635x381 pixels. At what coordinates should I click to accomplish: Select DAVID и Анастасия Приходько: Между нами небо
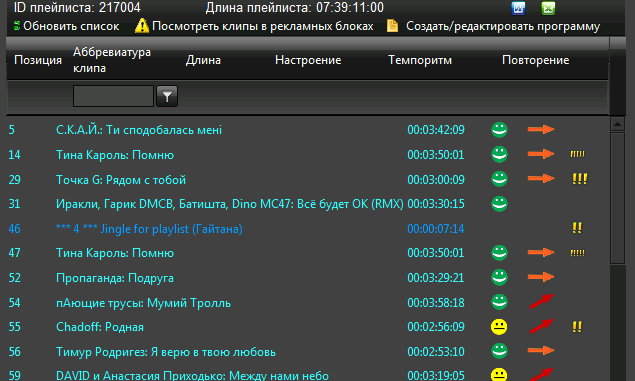click(x=192, y=375)
